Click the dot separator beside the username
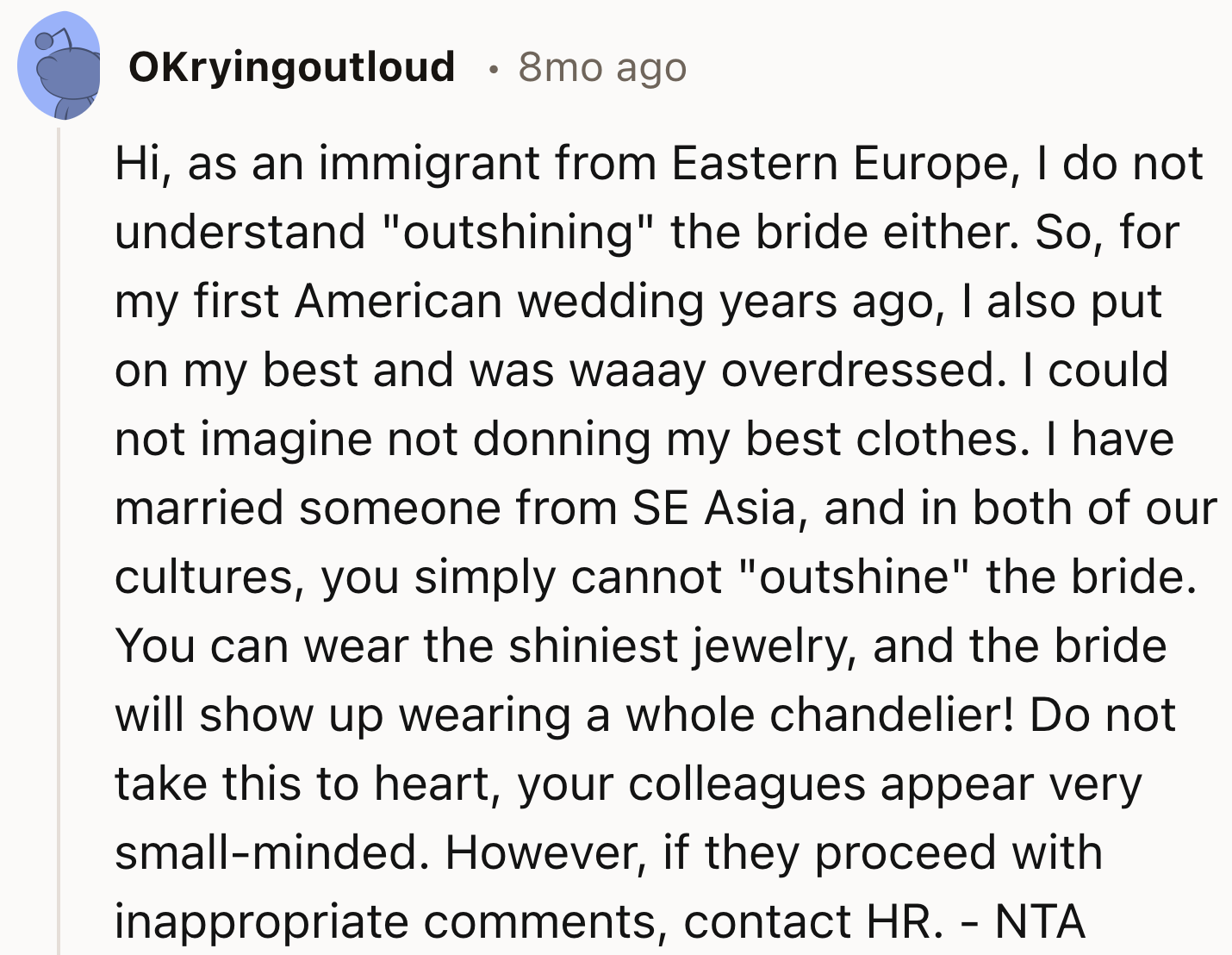Screen dimensions: 1232x955 tap(493, 69)
